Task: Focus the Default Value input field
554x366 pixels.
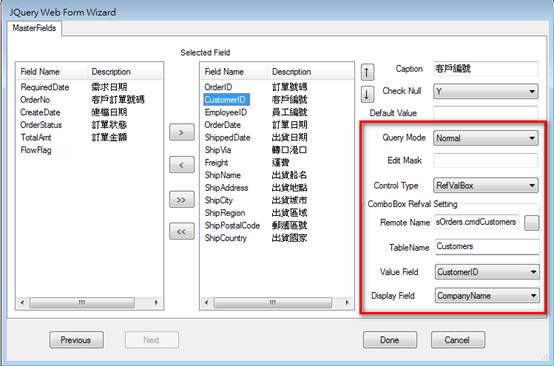Action: coord(486,113)
